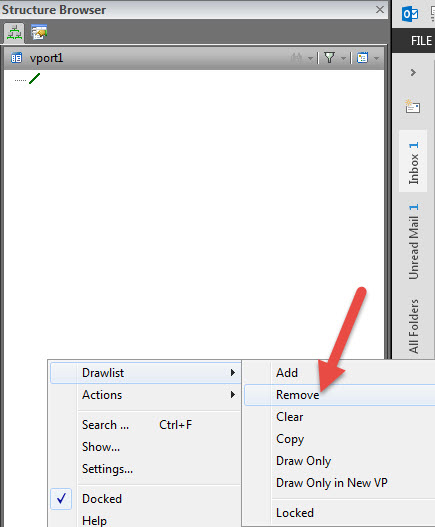Expand the Outlook folder pane chevron
This screenshot has width=435, height=527.
(413, 72)
